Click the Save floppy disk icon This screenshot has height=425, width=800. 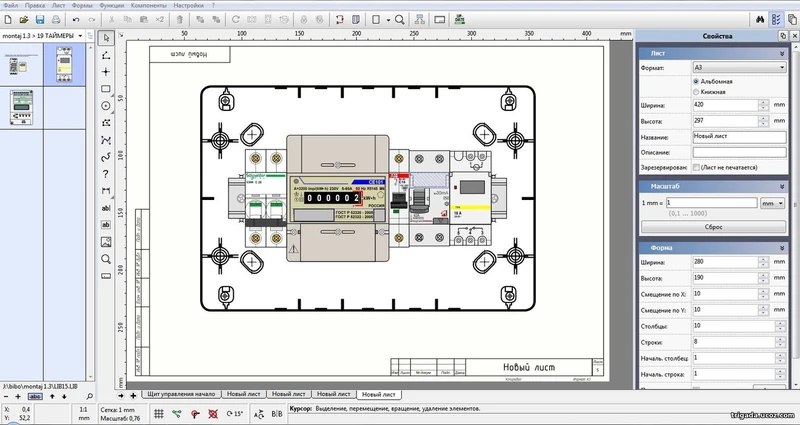point(39,19)
